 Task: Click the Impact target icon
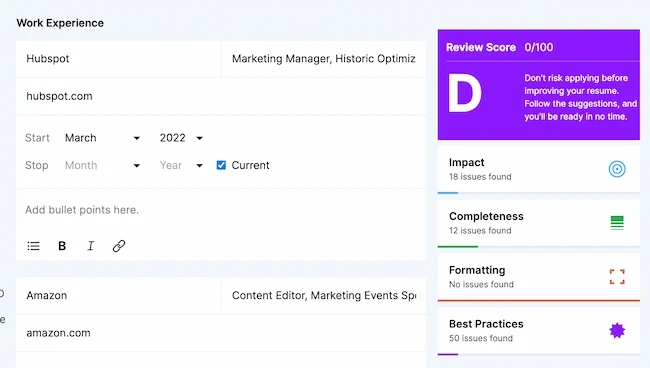coord(617,169)
